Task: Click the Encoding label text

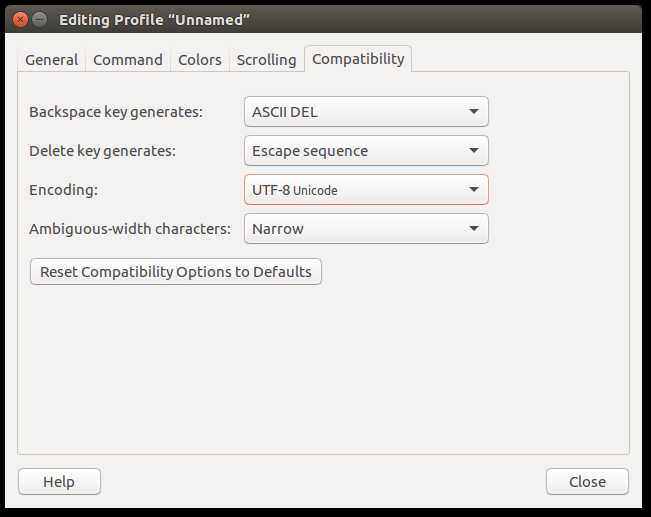Action: click(x=64, y=190)
